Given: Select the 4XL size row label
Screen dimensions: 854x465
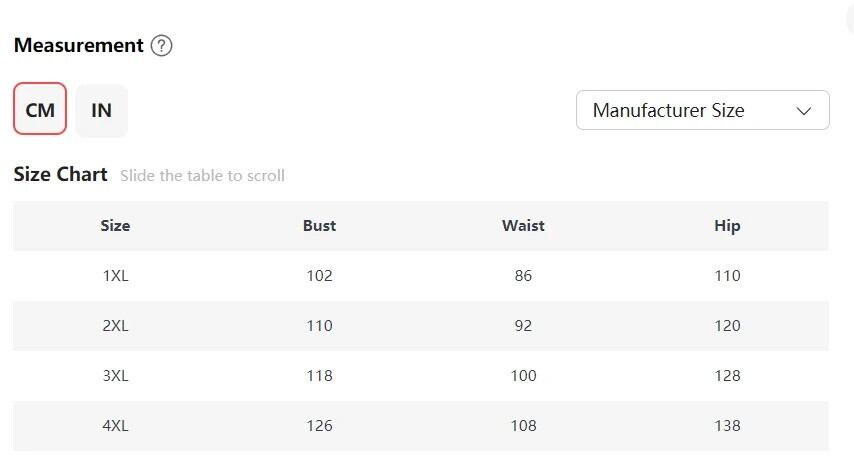Looking at the screenshot, I should click(x=115, y=426).
